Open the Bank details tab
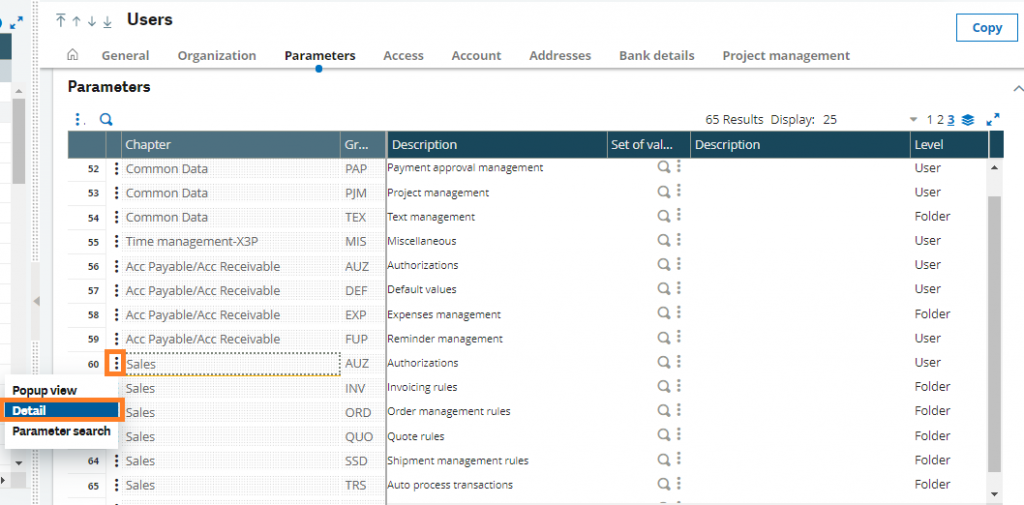Image resolution: width=1024 pixels, height=505 pixels. coord(656,56)
